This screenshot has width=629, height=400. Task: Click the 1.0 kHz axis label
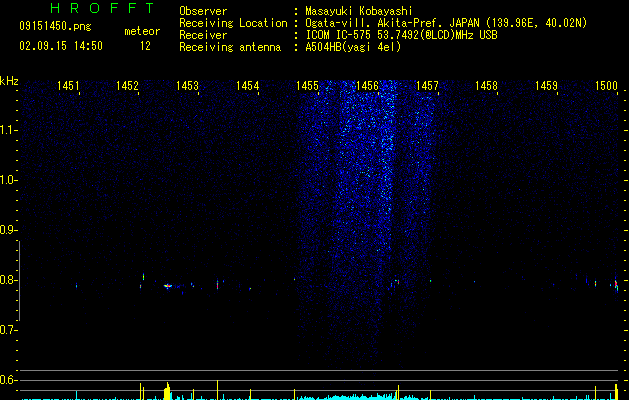tap(8, 180)
